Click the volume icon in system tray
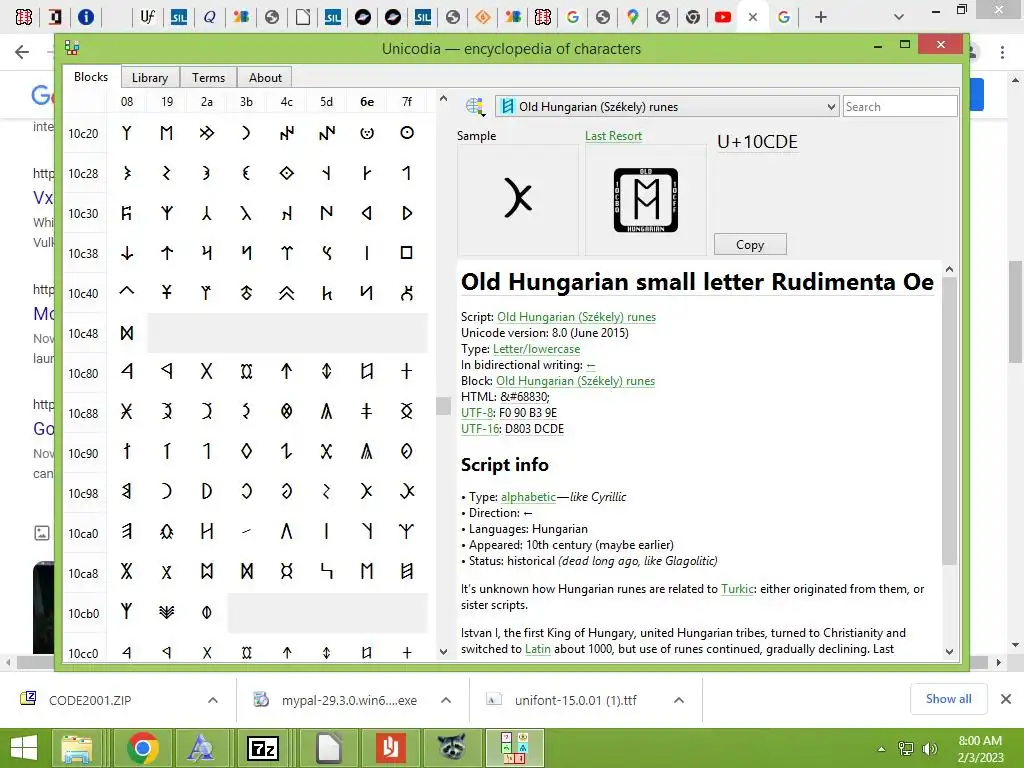The height and width of the screenshot is (768, 1024). point(929,748)
